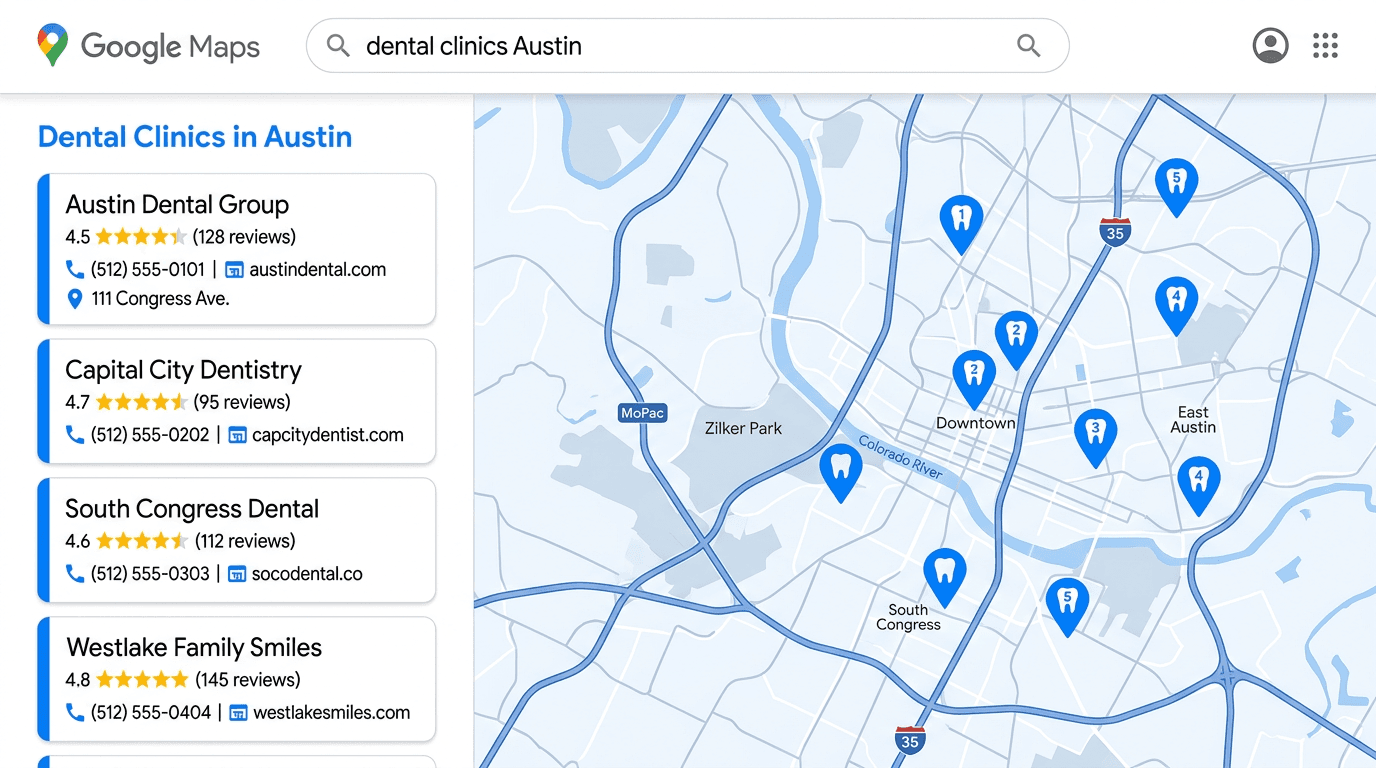Click the 'South Congress' map label
The height and width of the screenshot is (768, 1376).
908,617
